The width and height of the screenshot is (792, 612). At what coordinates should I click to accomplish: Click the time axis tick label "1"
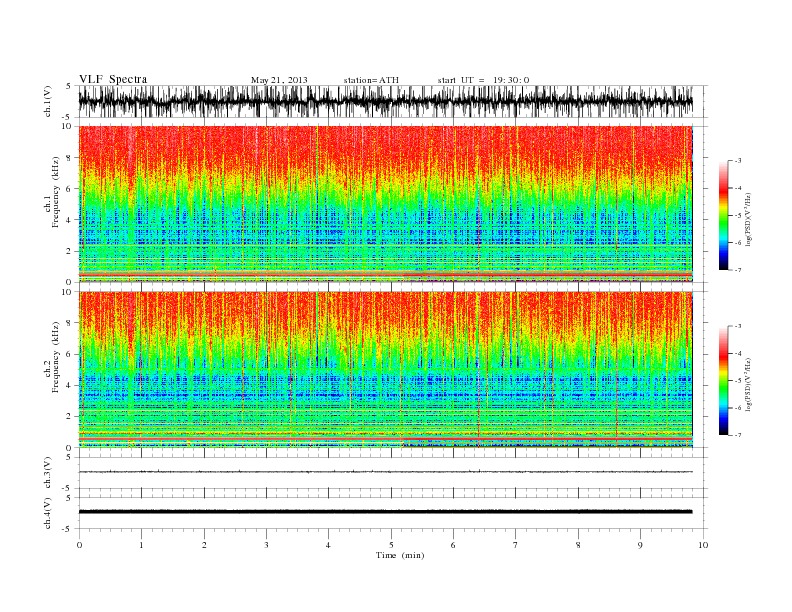pos(141,545)
